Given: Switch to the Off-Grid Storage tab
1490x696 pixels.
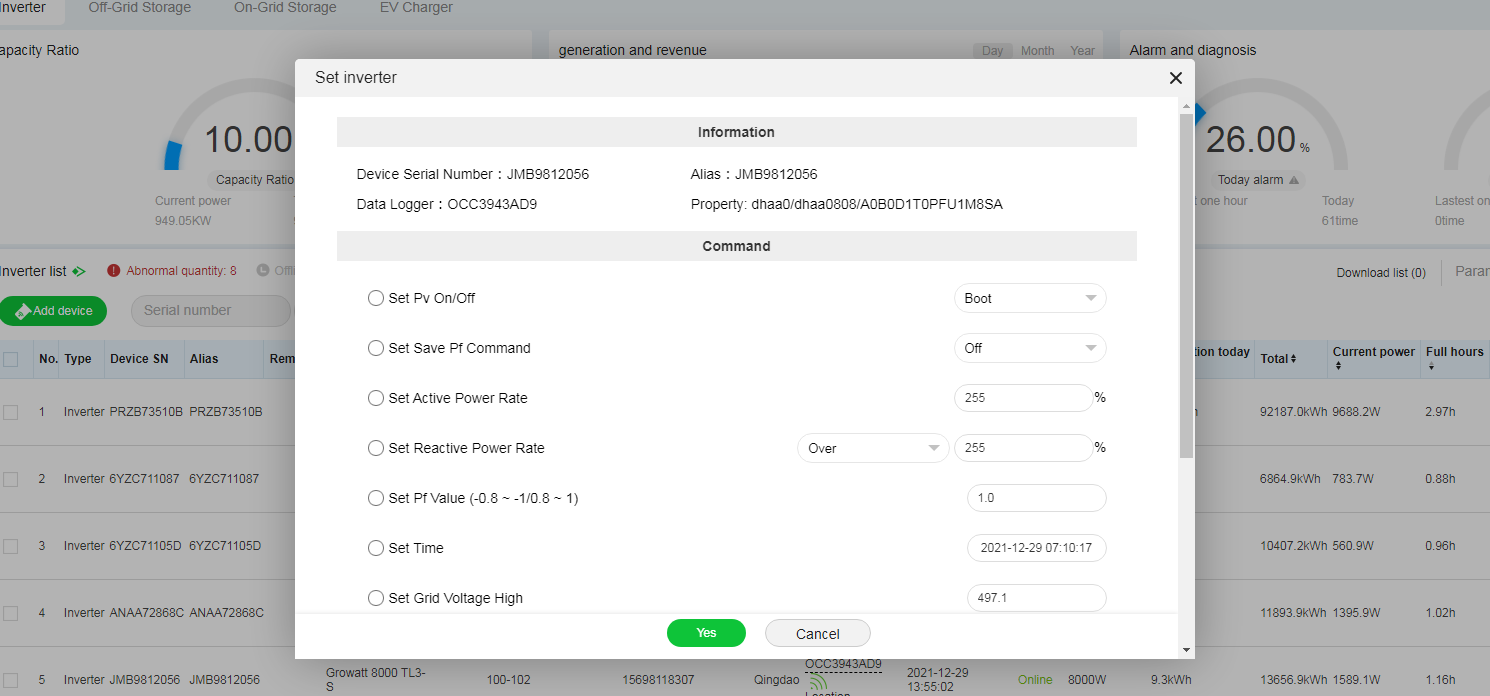Looking at the screenshot, I should click(139, 8).
